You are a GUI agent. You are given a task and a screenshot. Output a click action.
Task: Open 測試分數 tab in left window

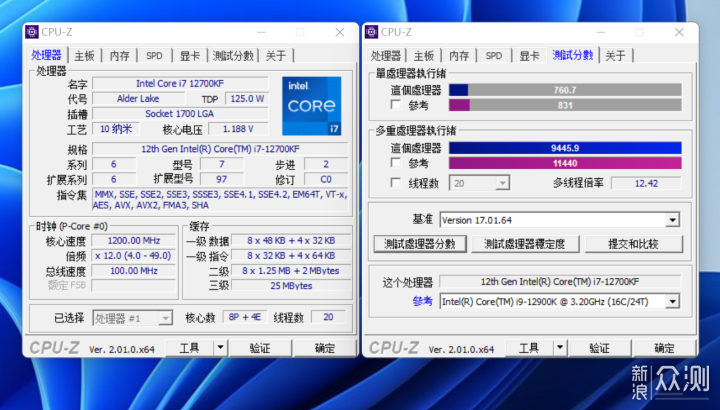[x=233, y=56]
